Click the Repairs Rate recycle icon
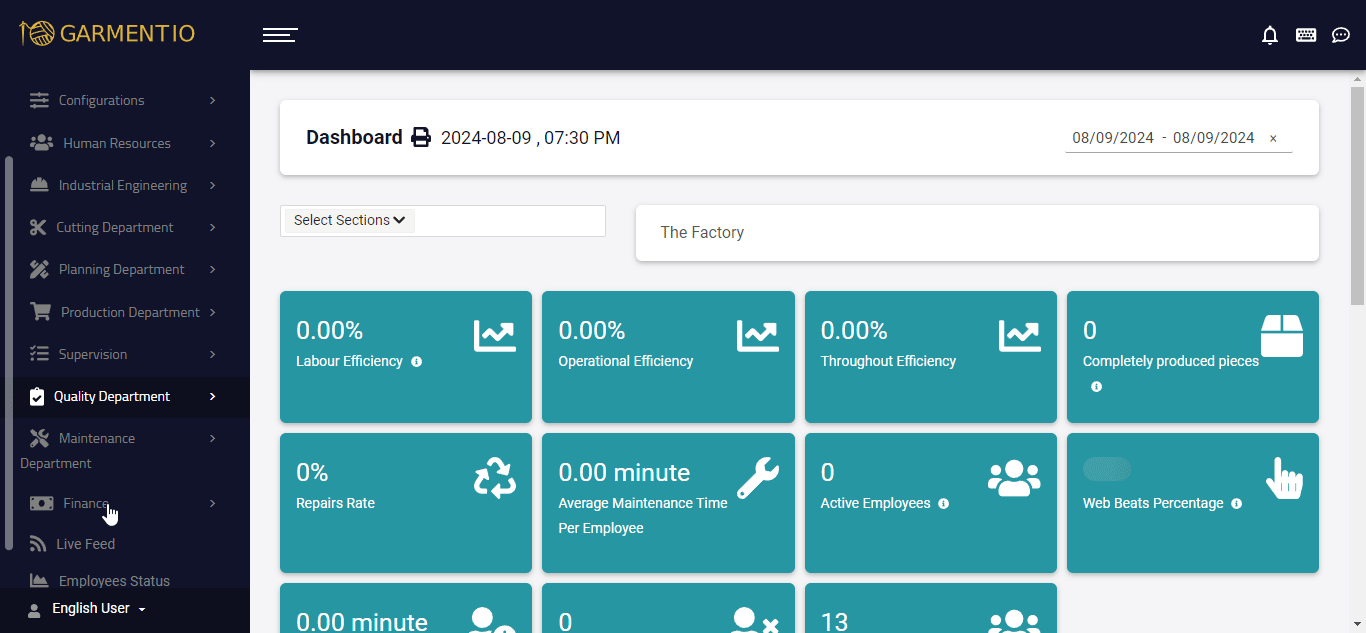The width and height of the screenshot is (1366, 633). click(495, 478)
